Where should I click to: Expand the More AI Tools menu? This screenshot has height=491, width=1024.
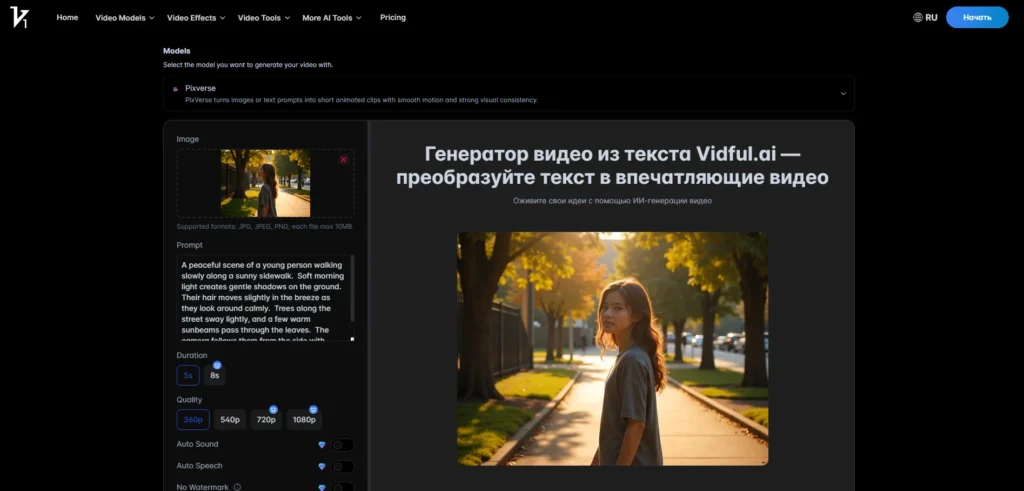pyautogui.click(x=332, y=18)
